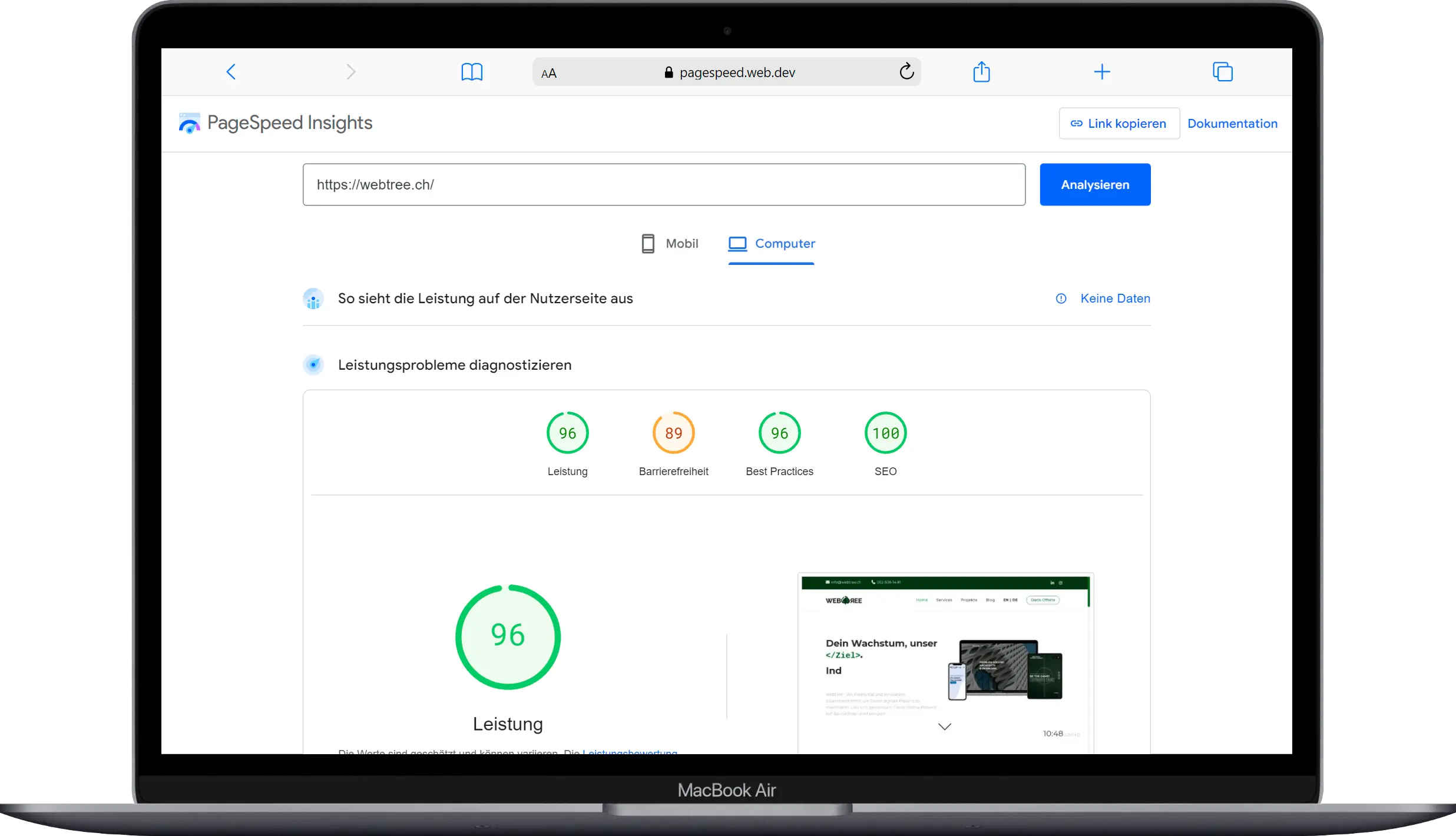Expand the preview via the chevron arrow
The width and height of the screenshot is (1456, 836).
(945, 726)
